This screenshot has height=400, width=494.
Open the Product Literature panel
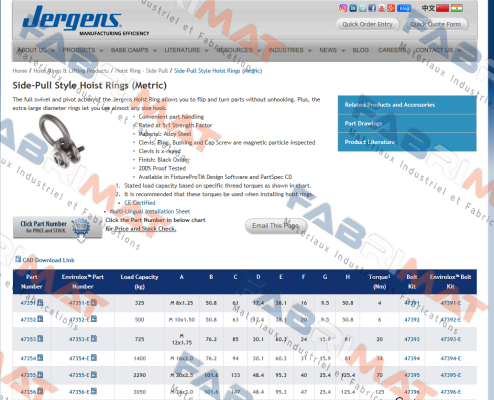click(x=407, y=142)
